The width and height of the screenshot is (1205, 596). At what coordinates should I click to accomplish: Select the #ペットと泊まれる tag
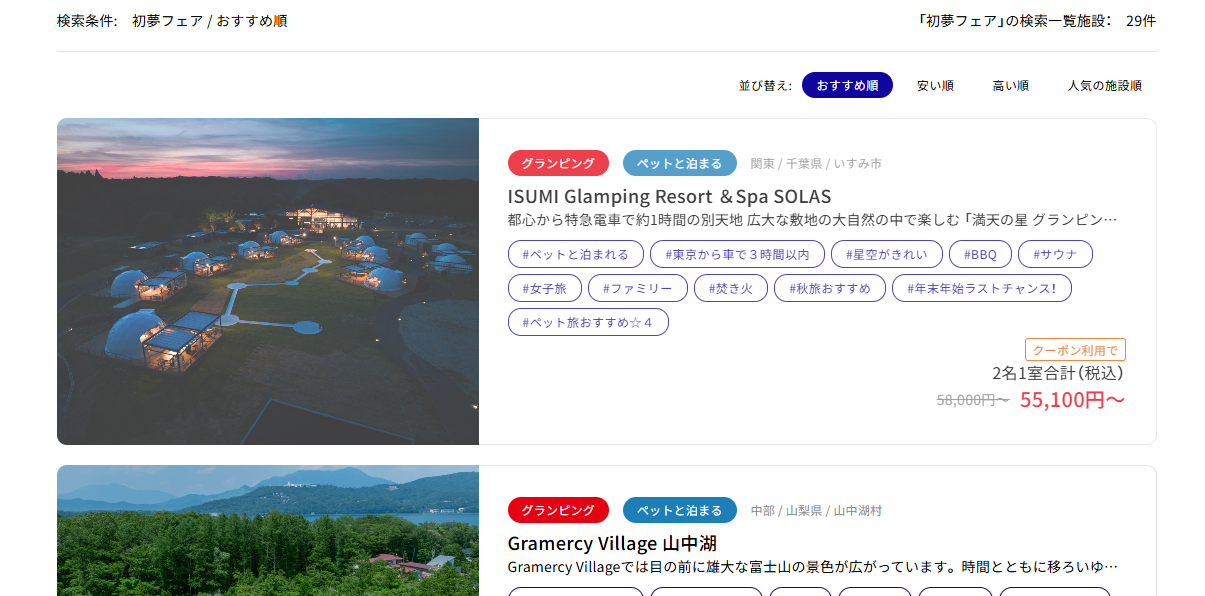point(575,254)
